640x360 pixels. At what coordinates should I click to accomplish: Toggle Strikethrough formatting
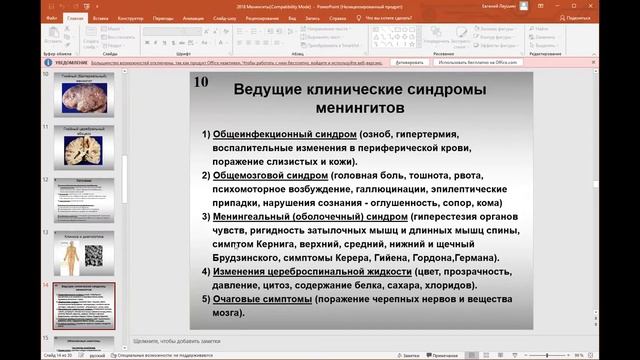pos(182,42)
